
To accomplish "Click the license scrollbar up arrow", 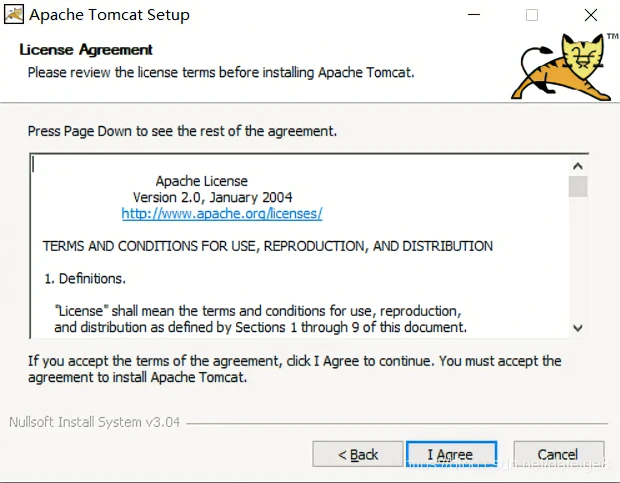I will 578,165.
